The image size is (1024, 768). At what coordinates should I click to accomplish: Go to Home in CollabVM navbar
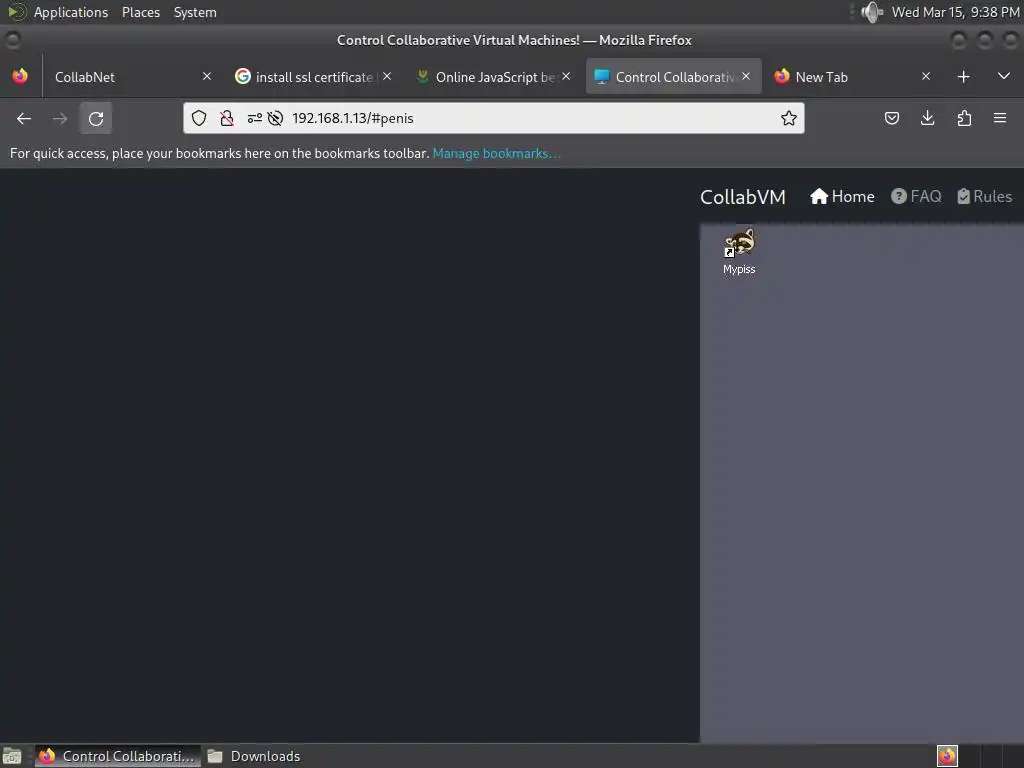(842, 197)
